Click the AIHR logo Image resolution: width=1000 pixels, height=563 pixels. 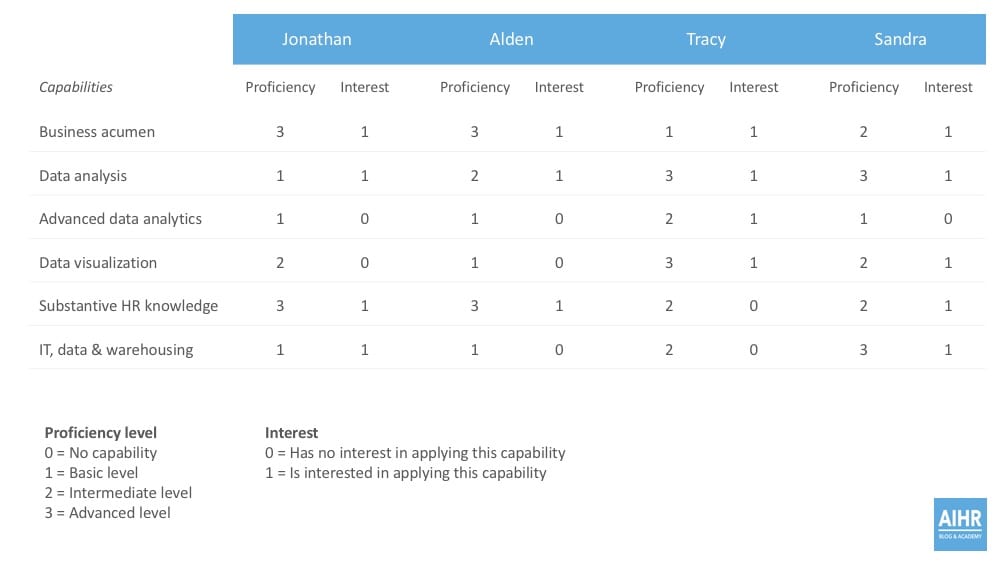[958, 522]
